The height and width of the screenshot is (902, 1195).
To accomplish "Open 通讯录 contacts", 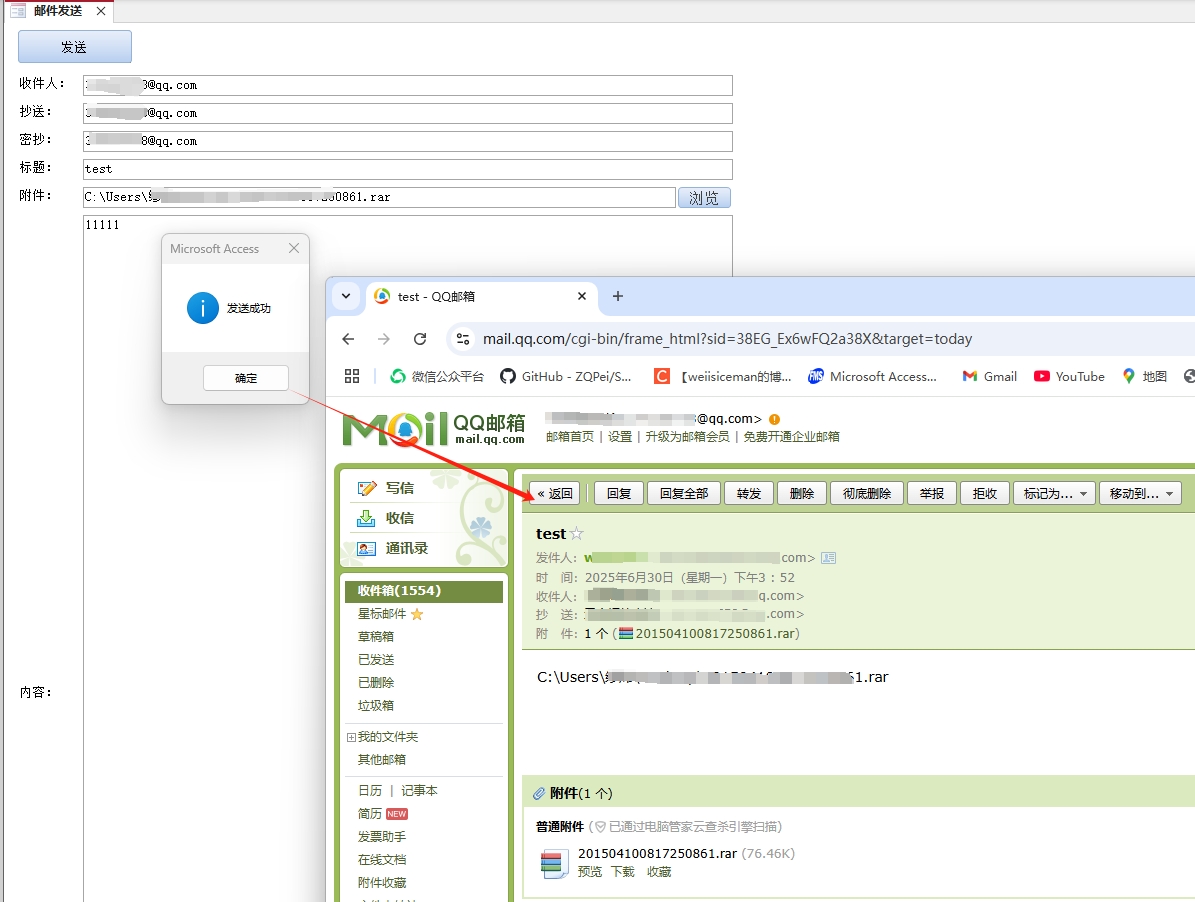I will 406,549.
